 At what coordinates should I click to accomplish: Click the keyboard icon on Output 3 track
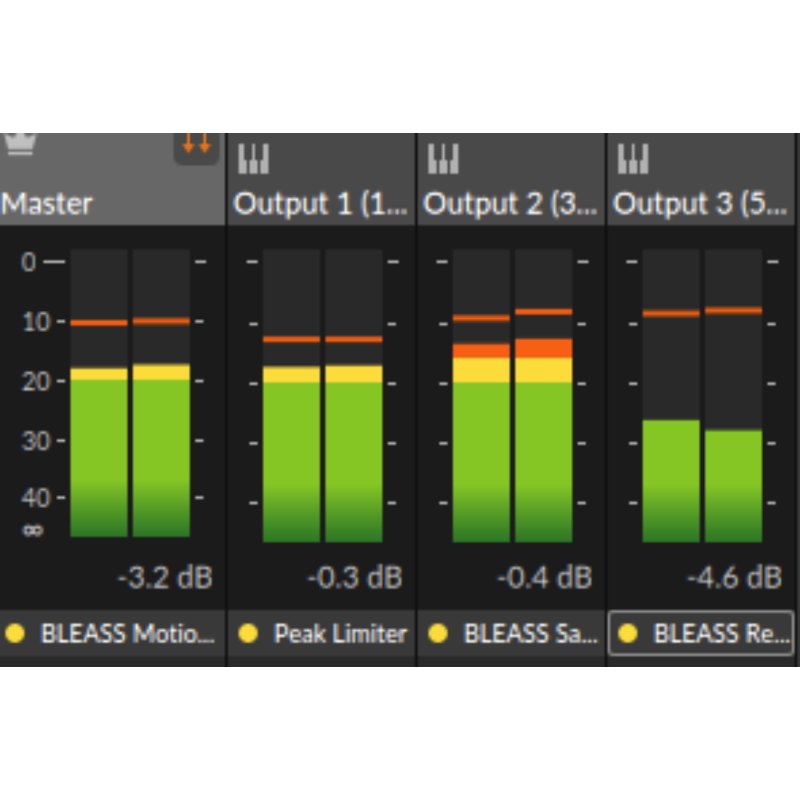tap(633, 159)
